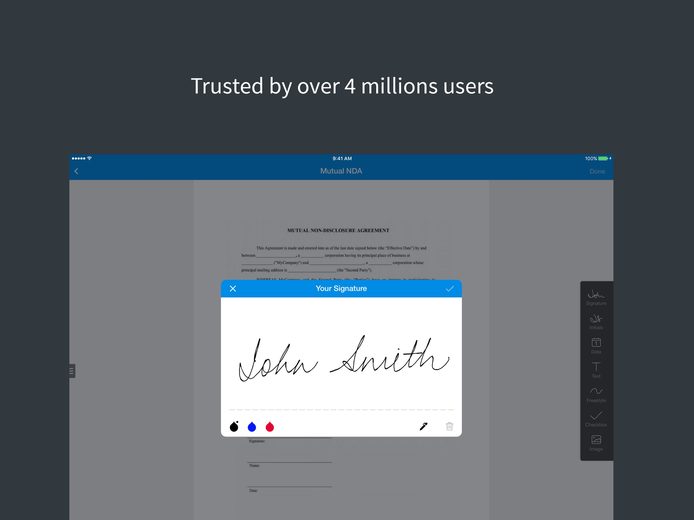The width and height of the screenshot is (694, 520).
Task: Click the Wi-Fi signal indicator
Action: point(89,158)
